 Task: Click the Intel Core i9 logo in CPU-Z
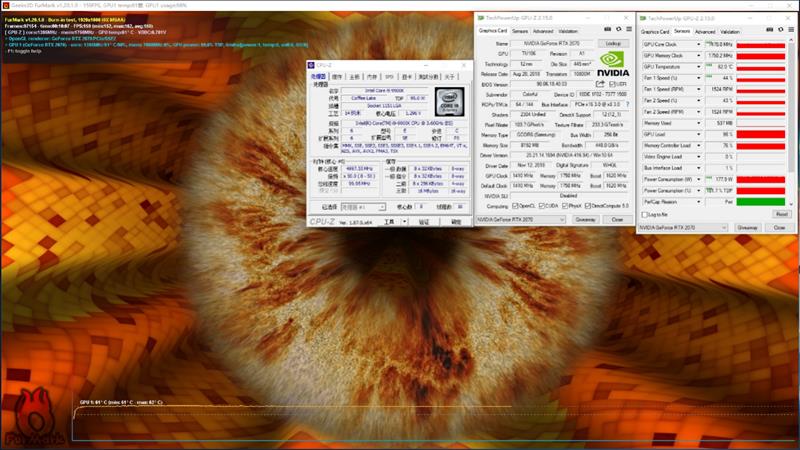pyautogui.click(x=449, y=102)
